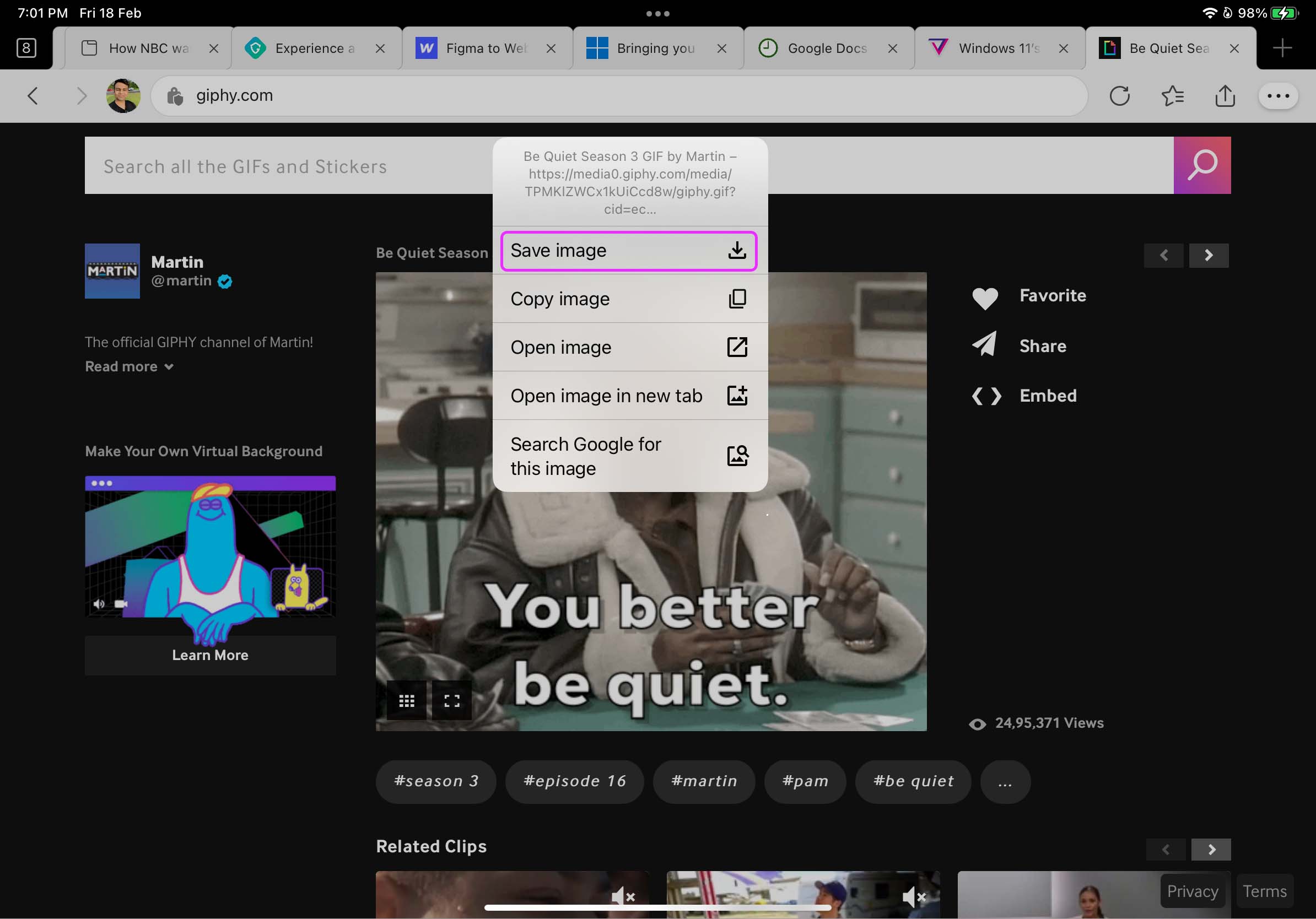Close the Windows 11's tab
Viewport: 1316px width, 919px height.
[1063, 48]
